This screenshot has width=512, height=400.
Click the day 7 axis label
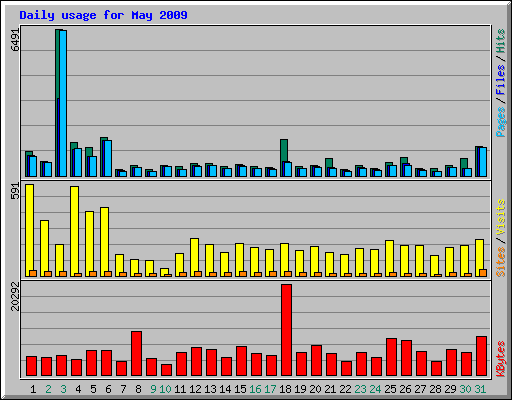[123, 389]
